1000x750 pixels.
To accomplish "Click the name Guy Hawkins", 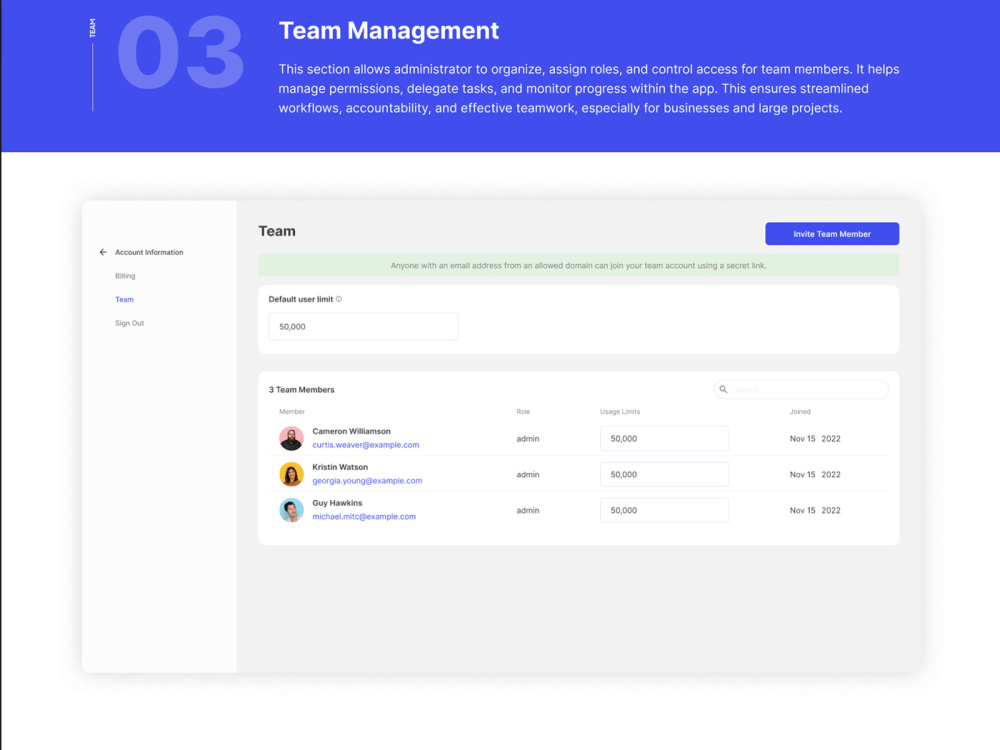I will [x=337, y=503].
